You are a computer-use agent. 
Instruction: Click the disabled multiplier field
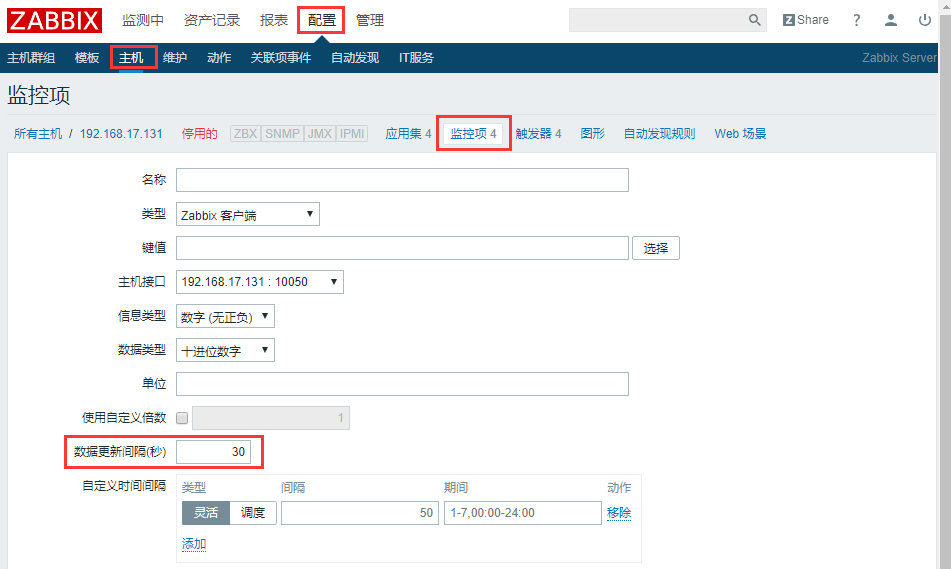pyautogui.click(x=271, y=418)
